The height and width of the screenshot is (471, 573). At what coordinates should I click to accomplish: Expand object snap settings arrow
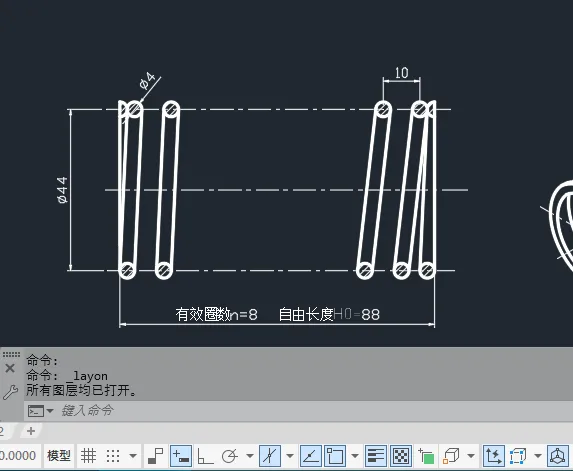click(x=354, y=456)
